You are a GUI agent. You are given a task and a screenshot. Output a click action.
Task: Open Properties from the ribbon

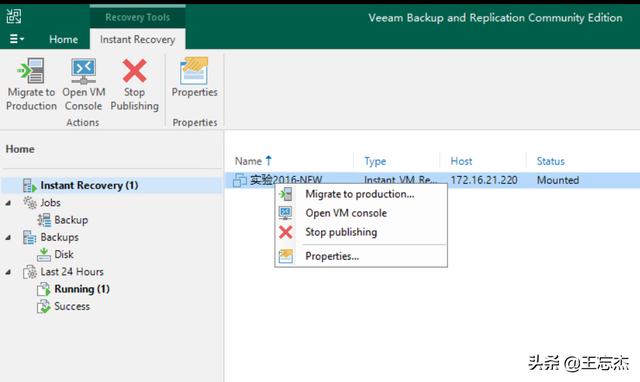[194, 78]
